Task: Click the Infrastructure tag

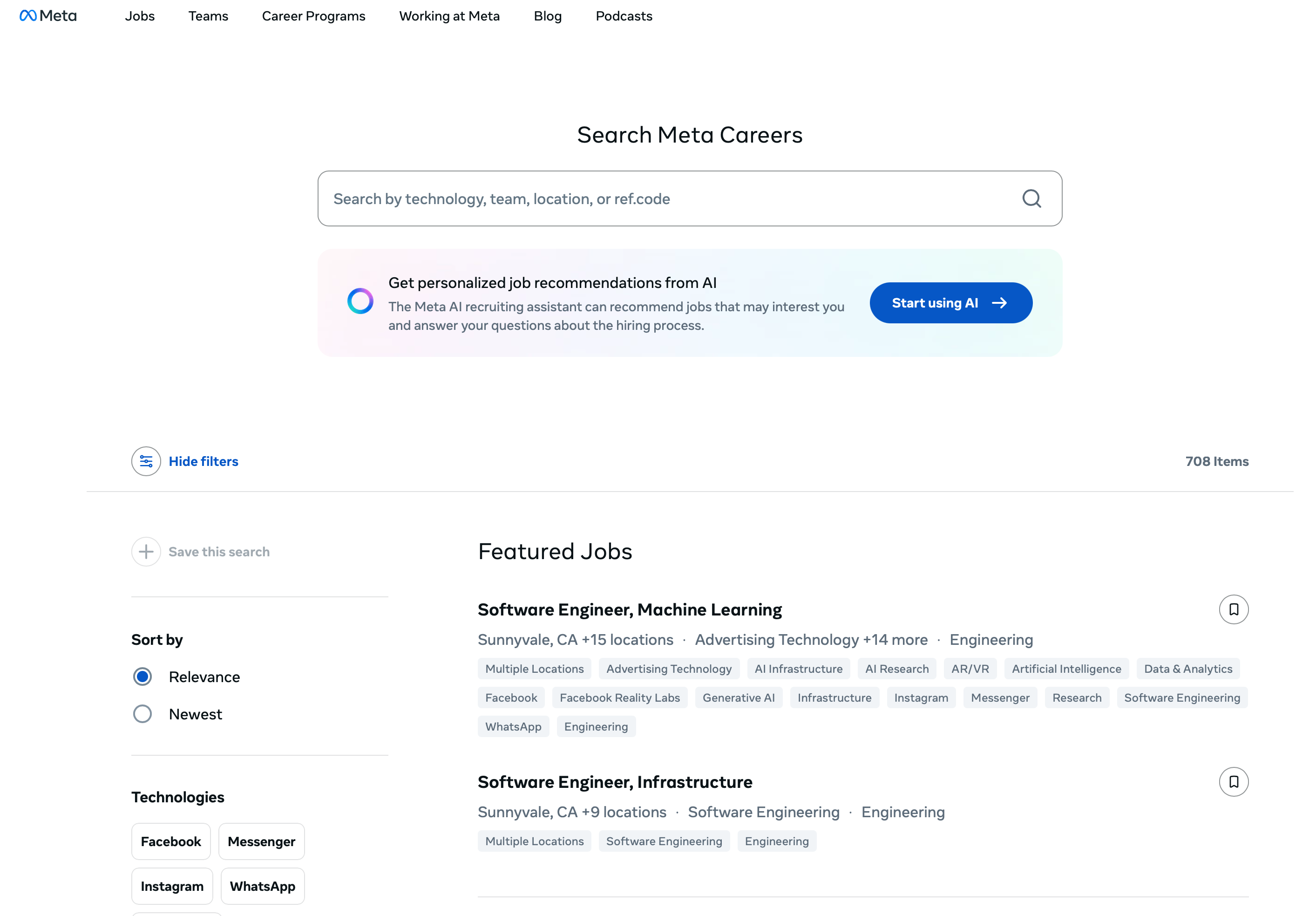Action: coord(834,697)
